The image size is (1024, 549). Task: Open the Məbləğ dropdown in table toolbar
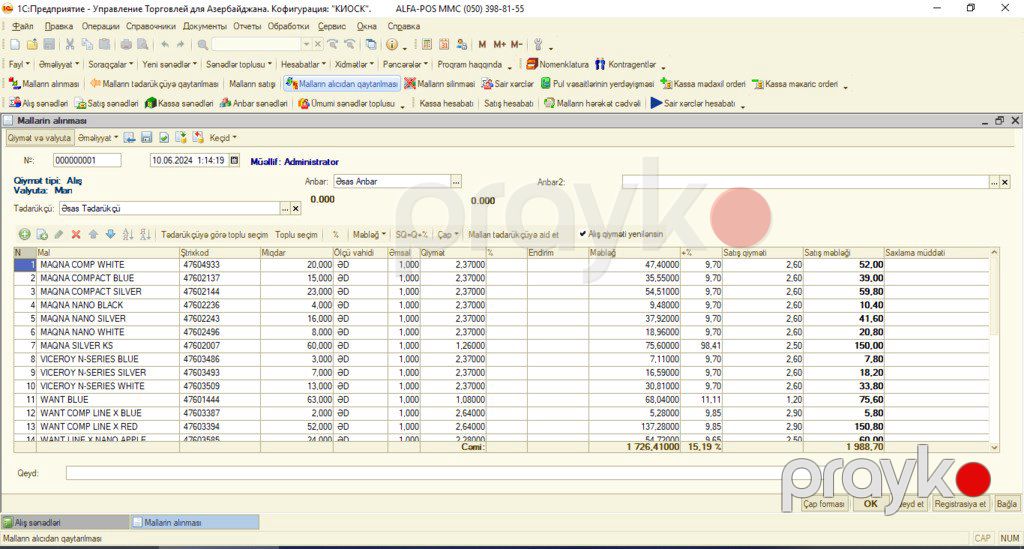coord(369,234)
